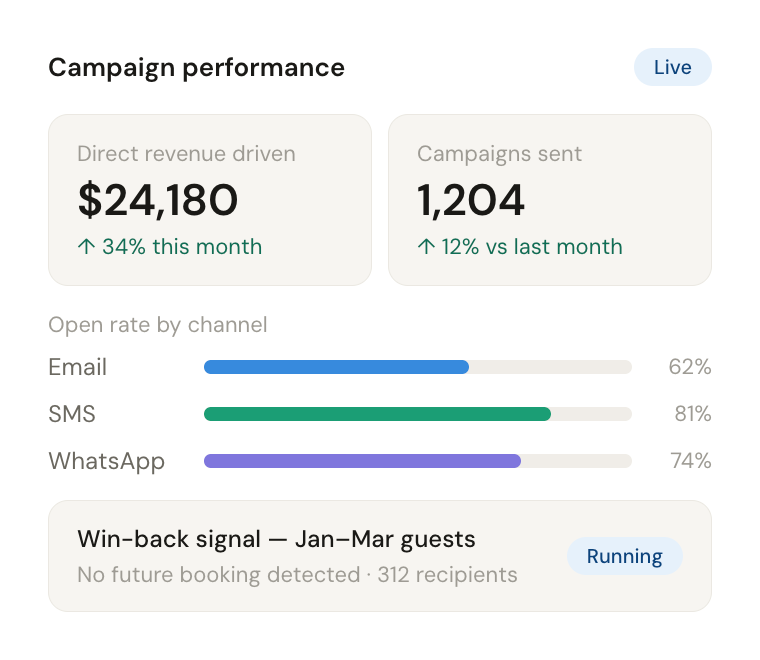Click the green SMS open rate bar
The width and height of the screenshot is (760, 660).
tap(377, 414)
